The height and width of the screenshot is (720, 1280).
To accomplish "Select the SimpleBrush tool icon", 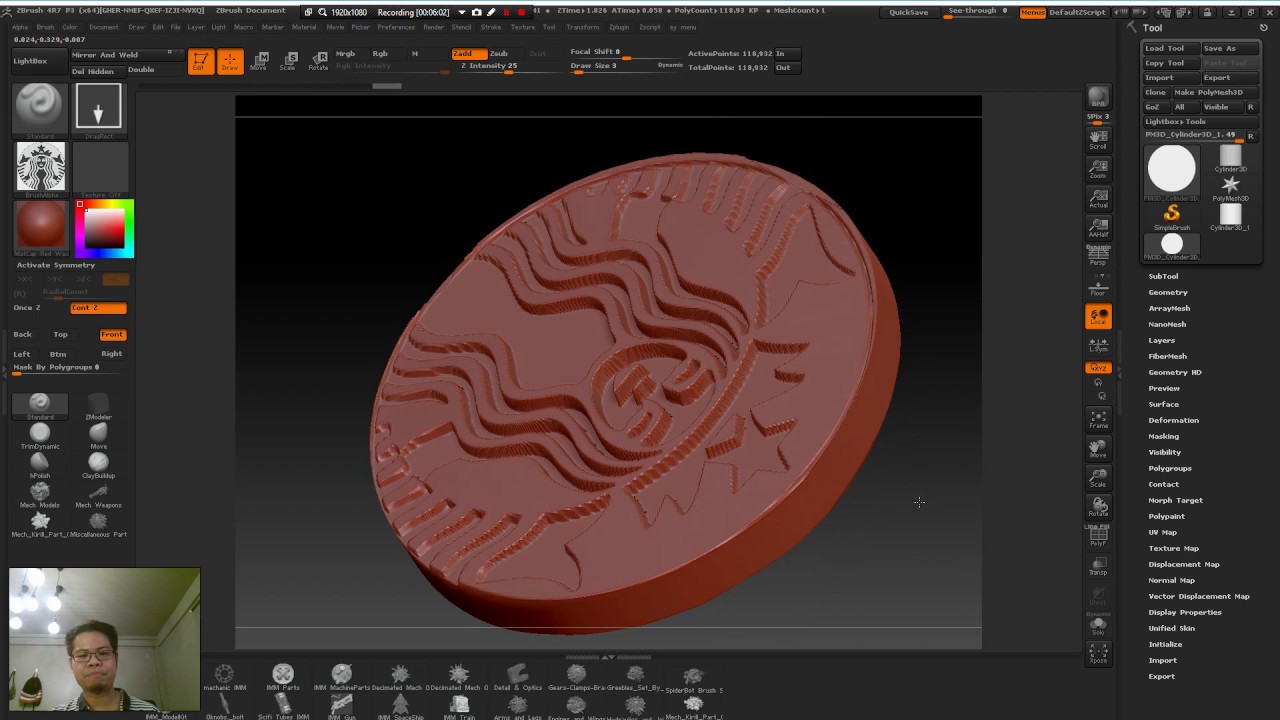I will pyautogui.click(x=1171, y=216).
